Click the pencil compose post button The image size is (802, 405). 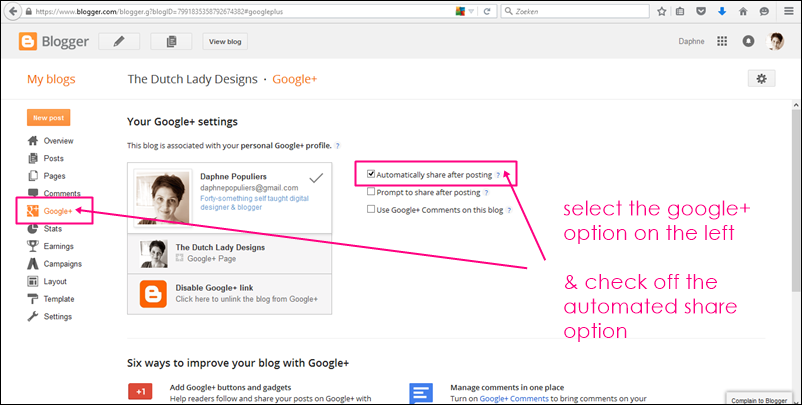point(119,41)
